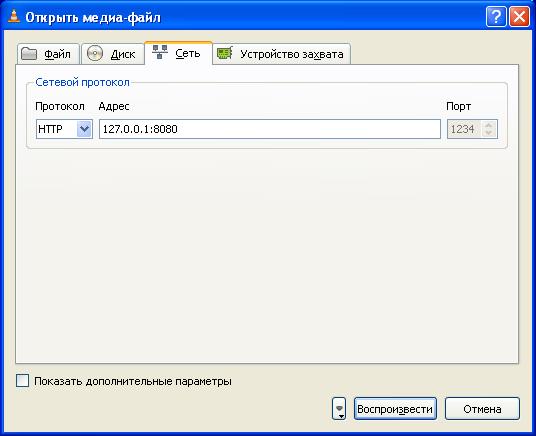
Task: Click the Отмена button
Action: point(482,409)
